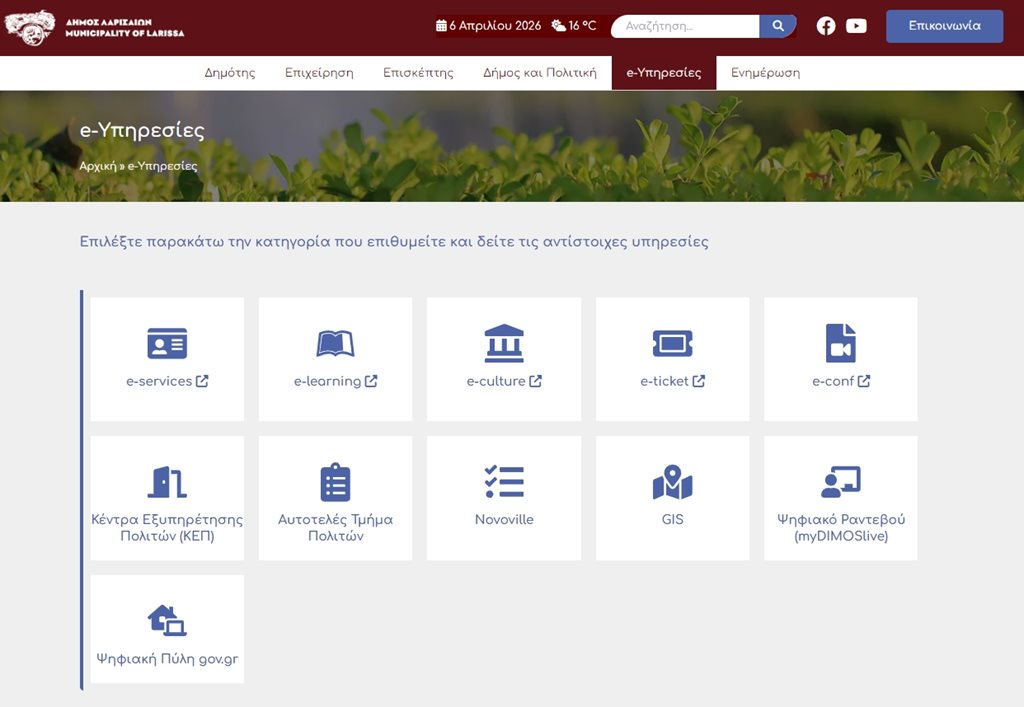The height and width of the screenshot is (707, 1024).
Task: Open the e-ticket ticket icon
Action: pos(672,343)
